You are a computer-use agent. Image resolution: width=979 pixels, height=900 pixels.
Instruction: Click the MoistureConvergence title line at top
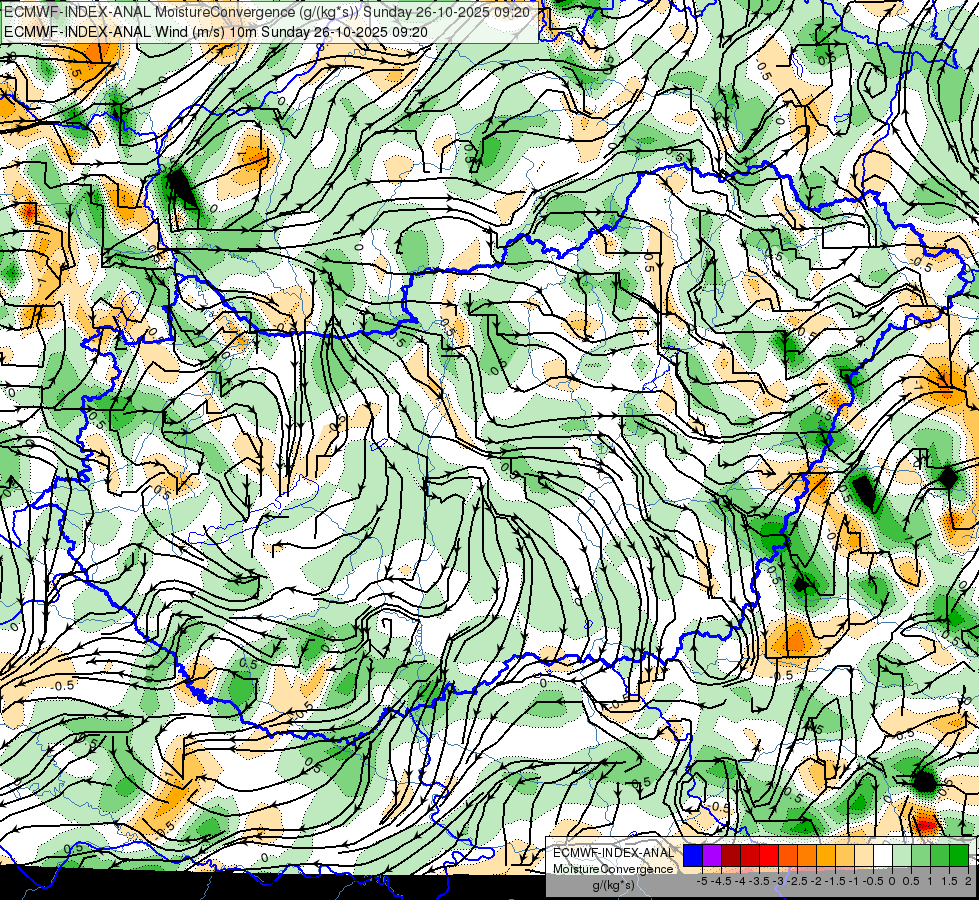[267, 12]
